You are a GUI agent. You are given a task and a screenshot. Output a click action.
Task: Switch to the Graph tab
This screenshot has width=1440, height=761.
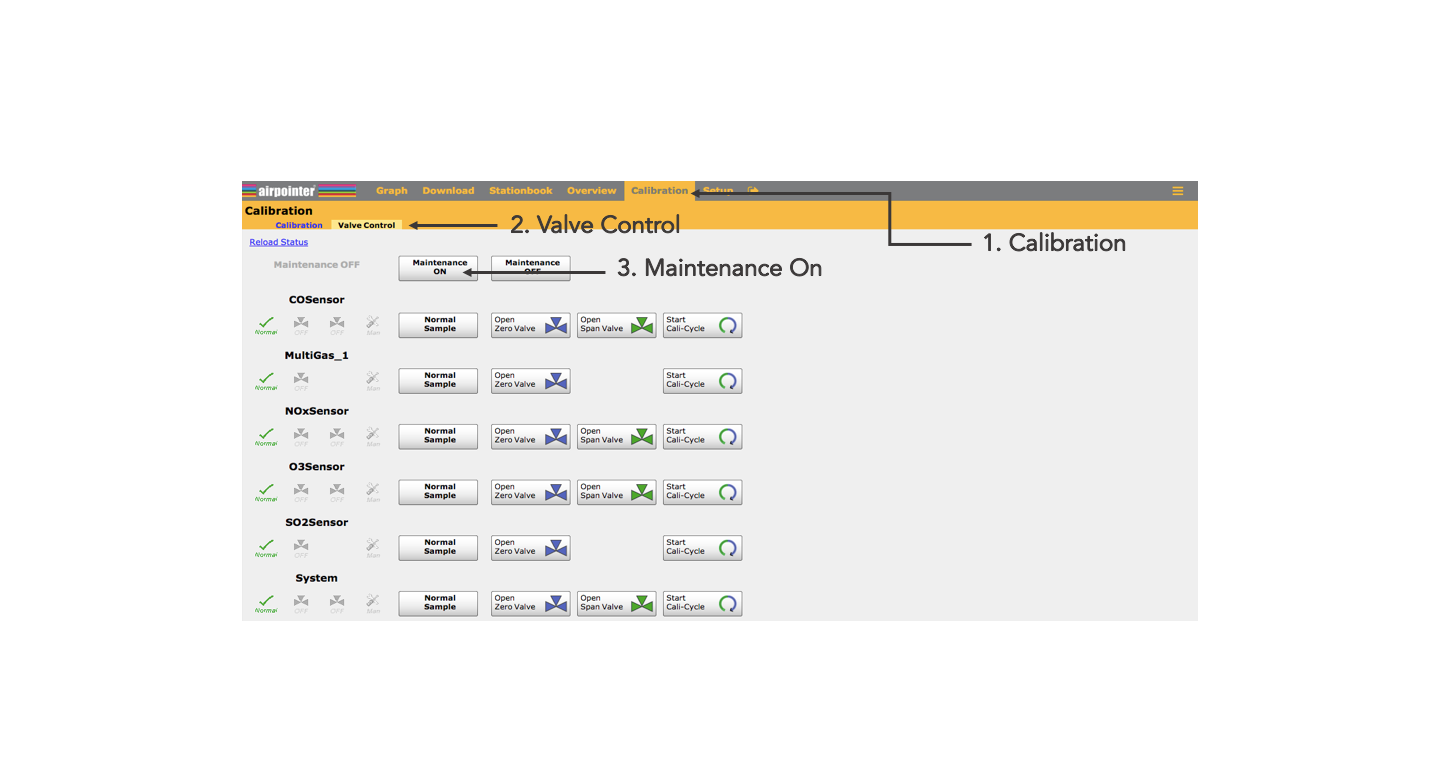click(391, 191)
